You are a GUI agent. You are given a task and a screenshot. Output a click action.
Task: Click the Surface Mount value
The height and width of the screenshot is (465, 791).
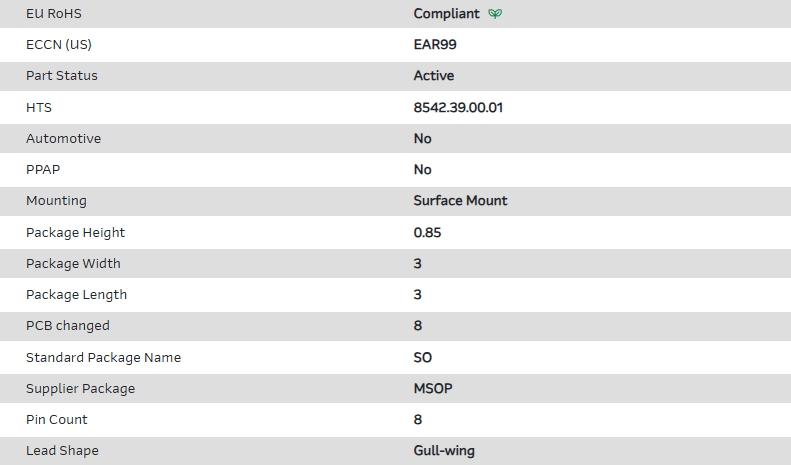(460, 201)
